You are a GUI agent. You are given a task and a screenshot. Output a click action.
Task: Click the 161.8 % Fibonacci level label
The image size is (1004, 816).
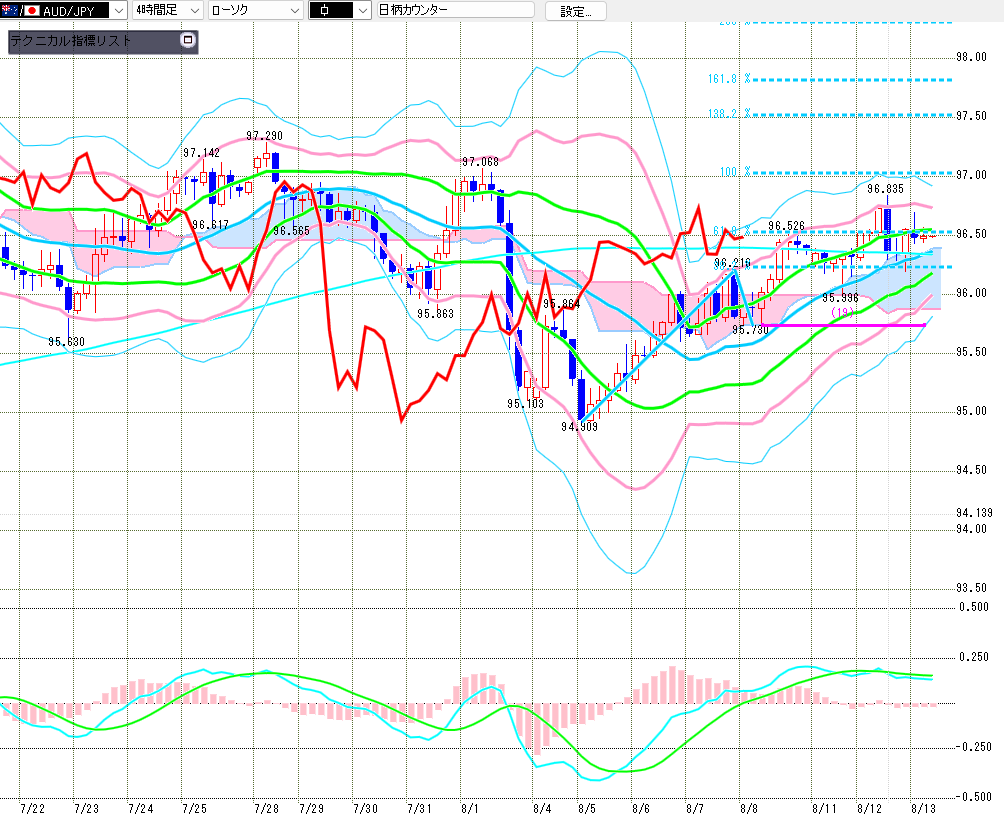pyautogui.click(x=729, y=79)
